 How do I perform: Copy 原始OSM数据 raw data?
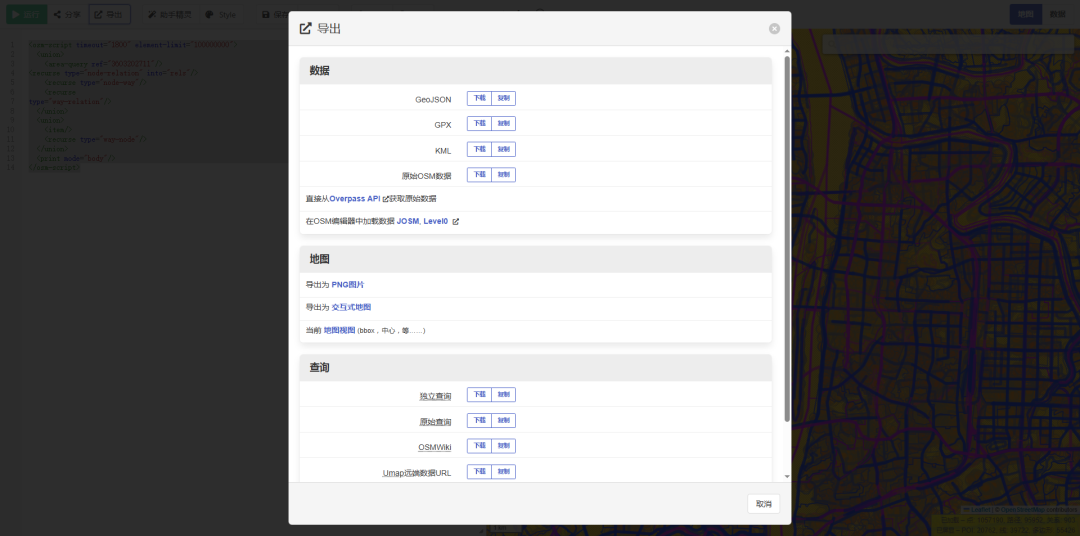point(503,175)
